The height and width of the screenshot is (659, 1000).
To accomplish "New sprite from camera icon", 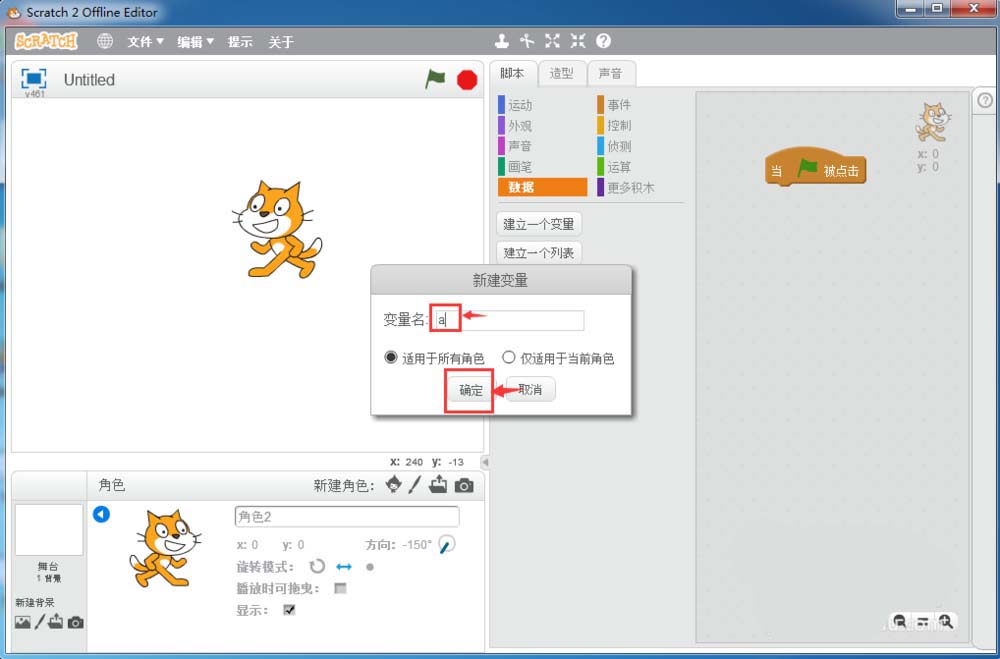I will (464, 486).
